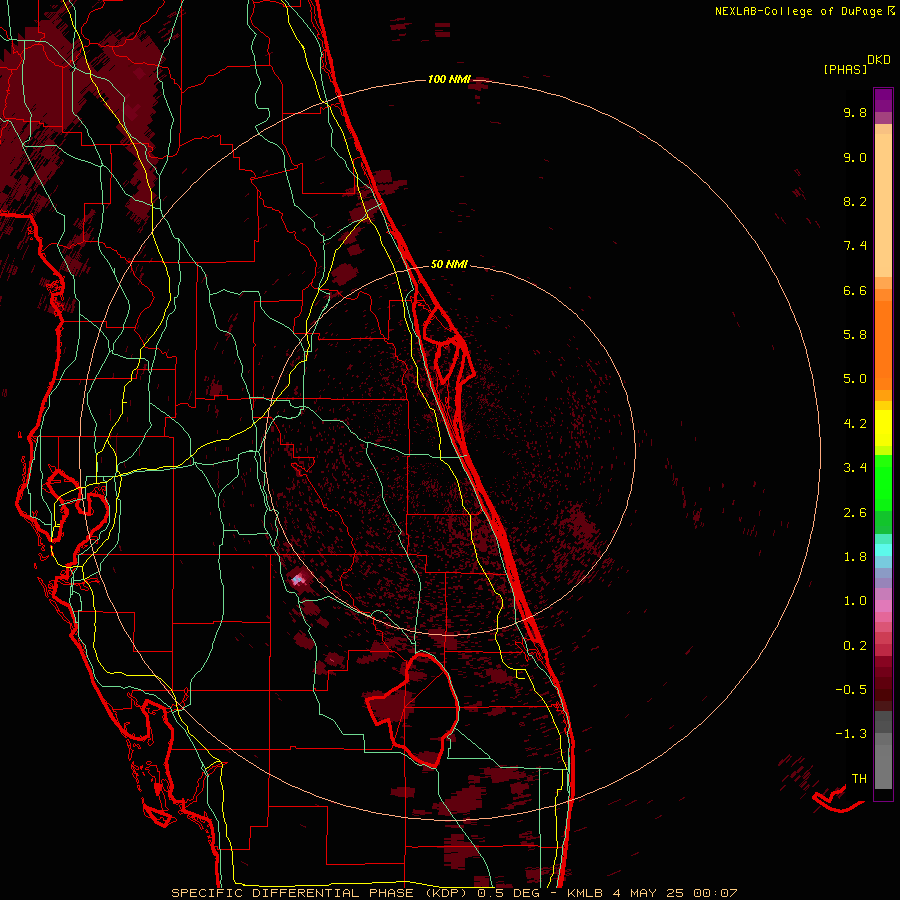Click the 4 MAY 25 date text
The image size is (900, 900).
point(648,893)
